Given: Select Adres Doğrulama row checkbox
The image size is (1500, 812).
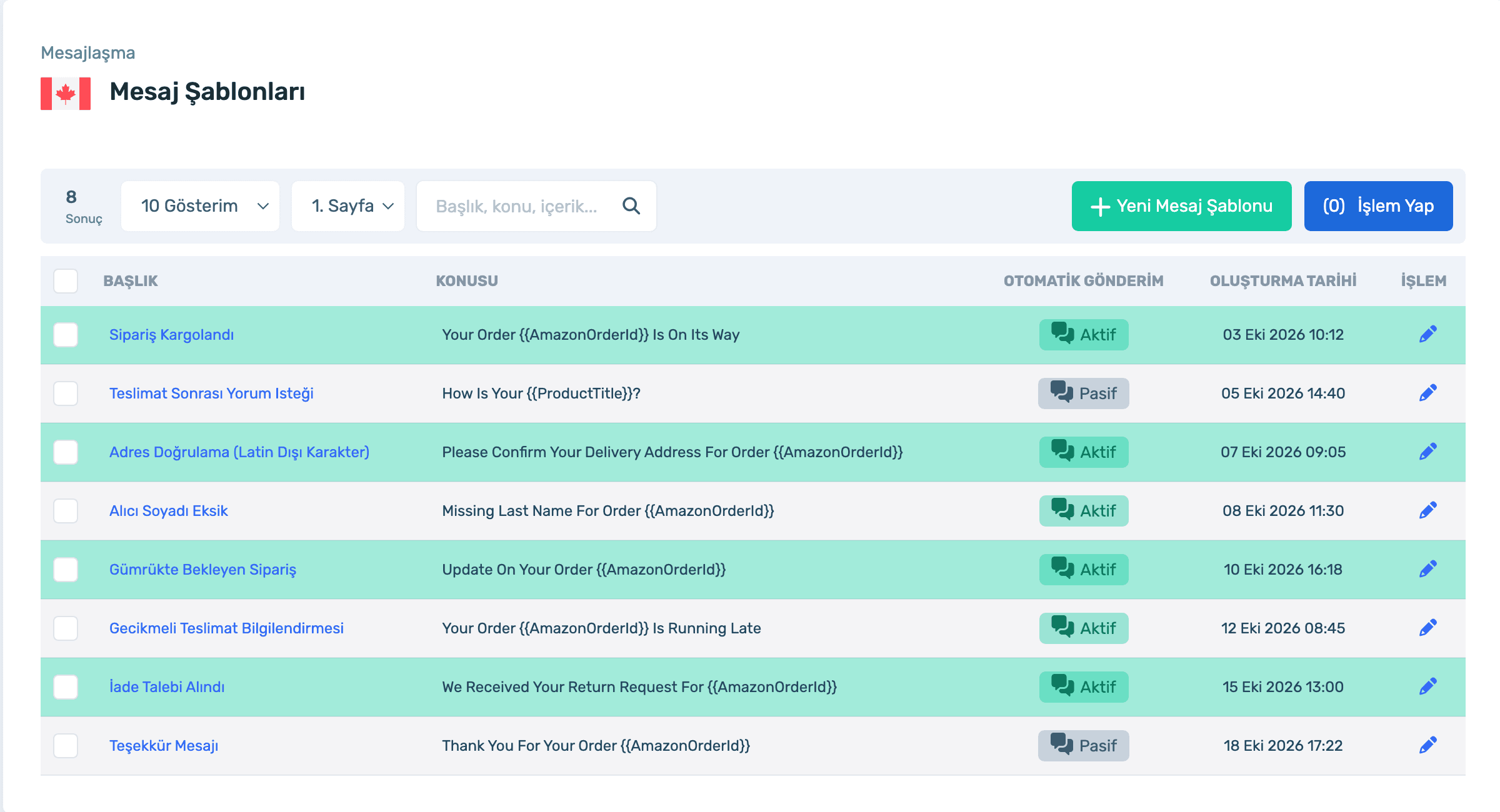Looking at the screenshot, I should pos(66,452).
